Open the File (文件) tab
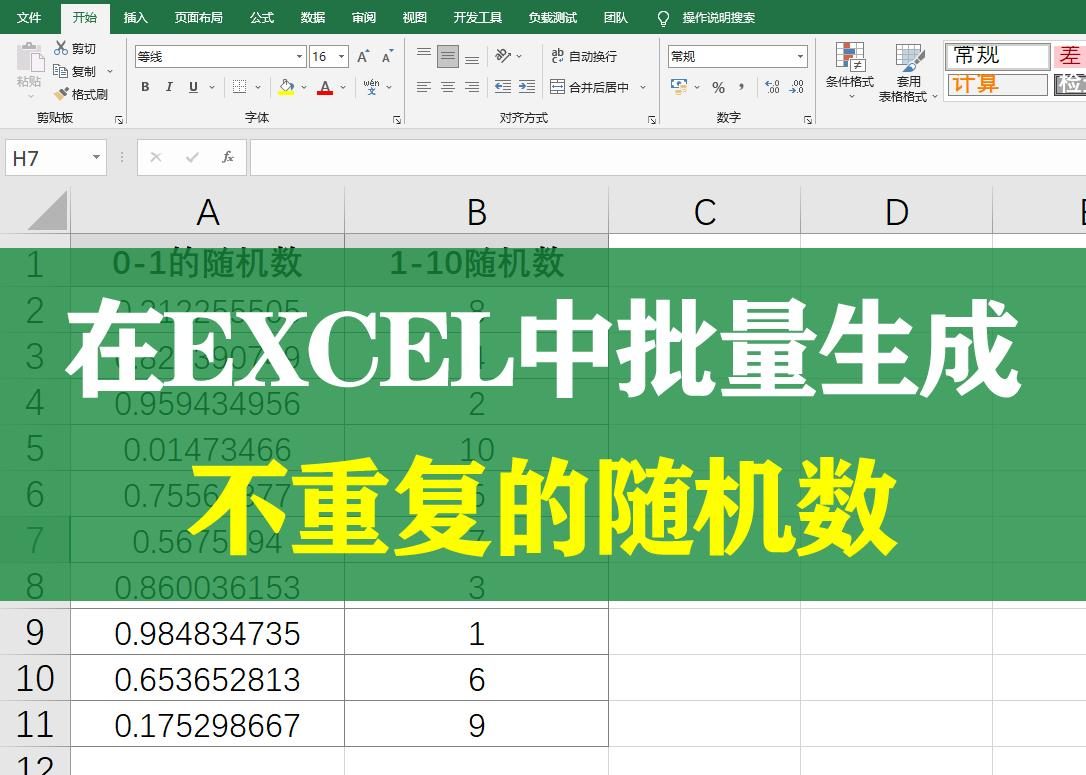The height and width of the screenshot is (775, 1086). [28, 17]
